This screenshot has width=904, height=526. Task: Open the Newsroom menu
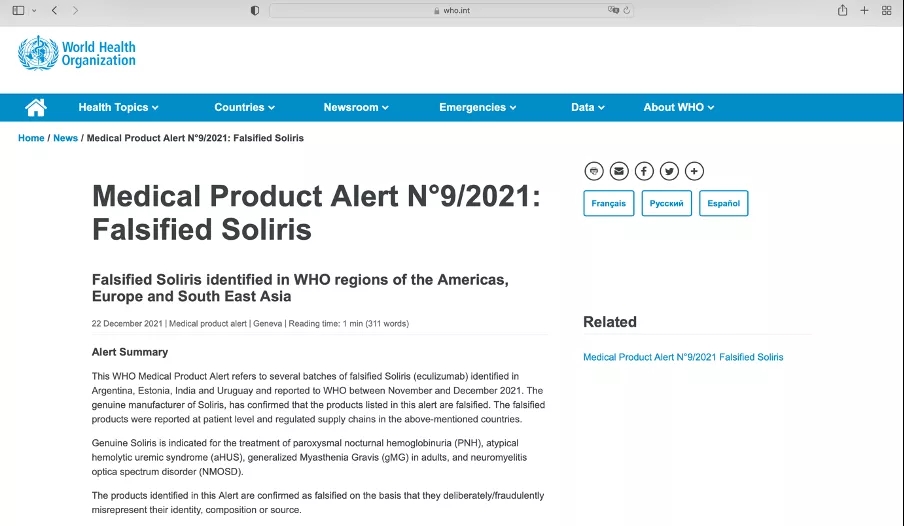(356, 107)
